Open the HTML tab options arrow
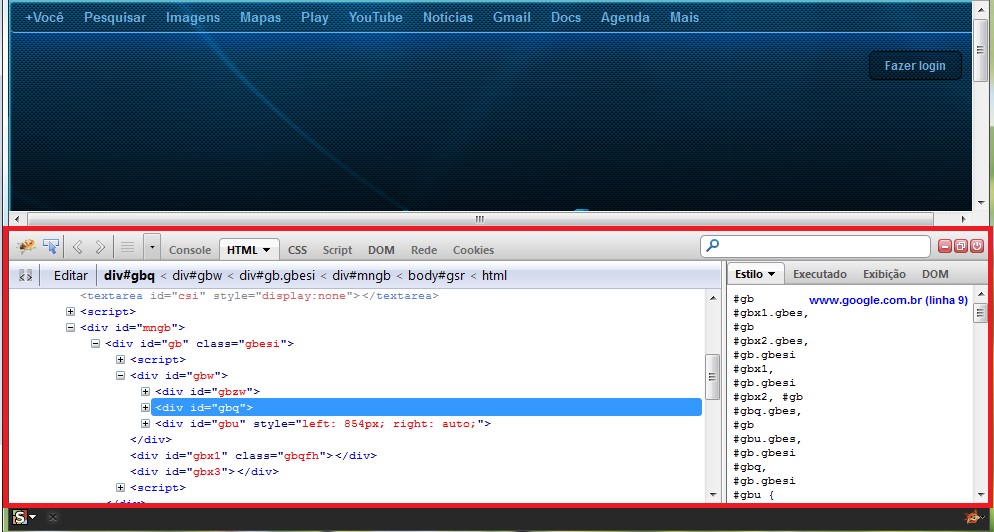This screenshot has height=532, width=994. 267,250
